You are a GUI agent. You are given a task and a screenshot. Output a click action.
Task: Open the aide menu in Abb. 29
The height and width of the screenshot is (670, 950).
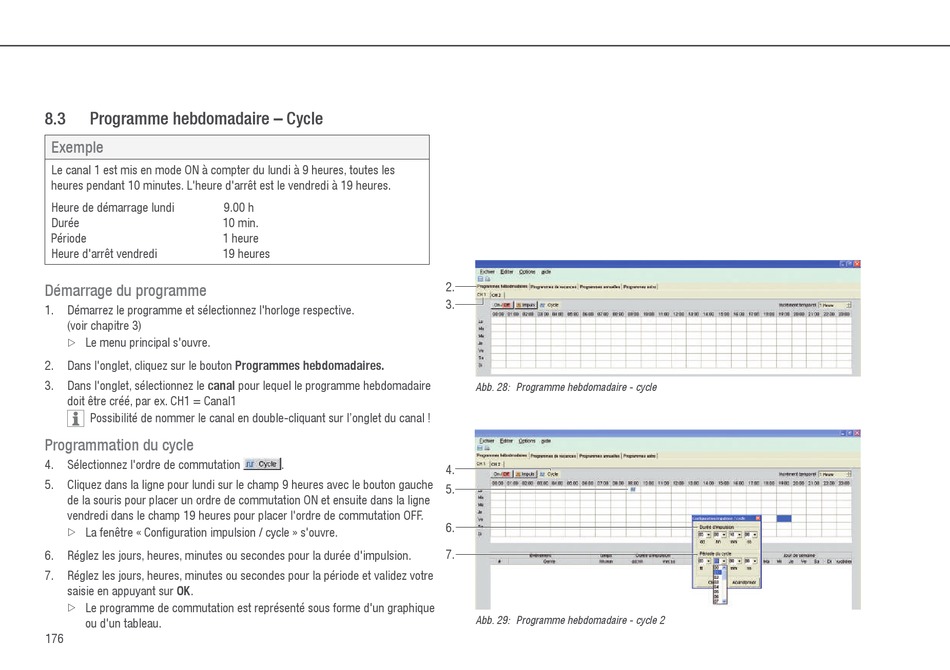pos(546,441)
